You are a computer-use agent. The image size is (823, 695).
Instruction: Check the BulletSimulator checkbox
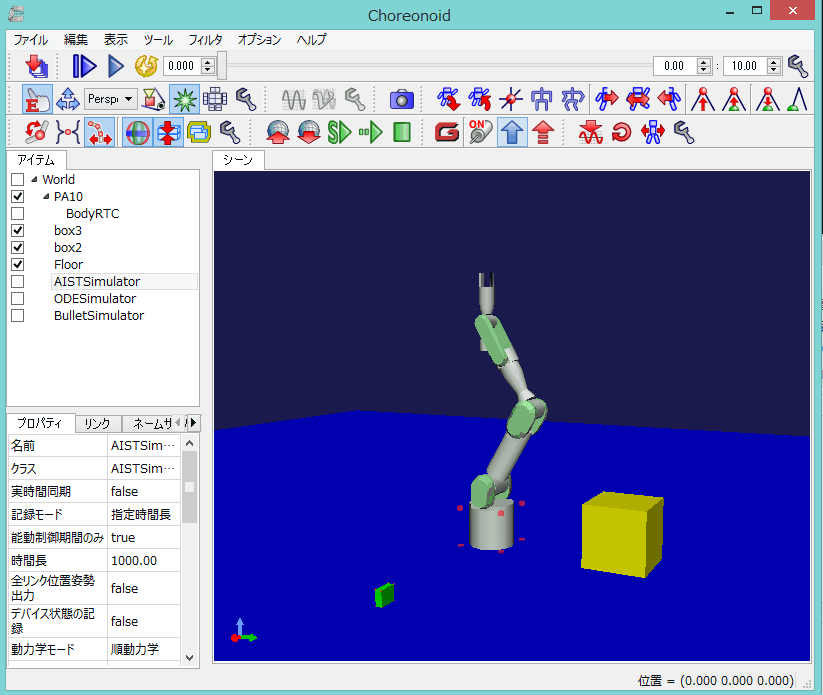pos(17,315)
